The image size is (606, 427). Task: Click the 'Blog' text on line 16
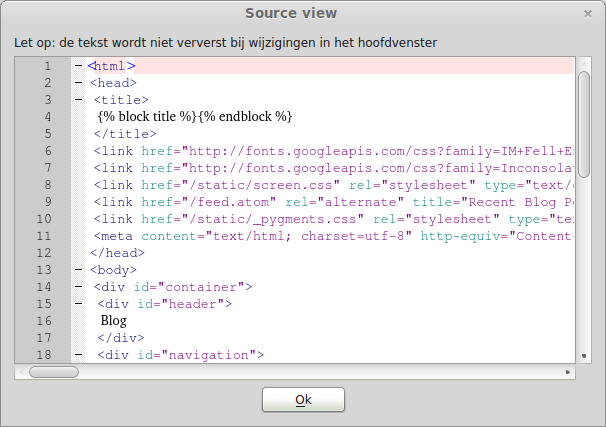pyautogui.click(x=114, y=321)
